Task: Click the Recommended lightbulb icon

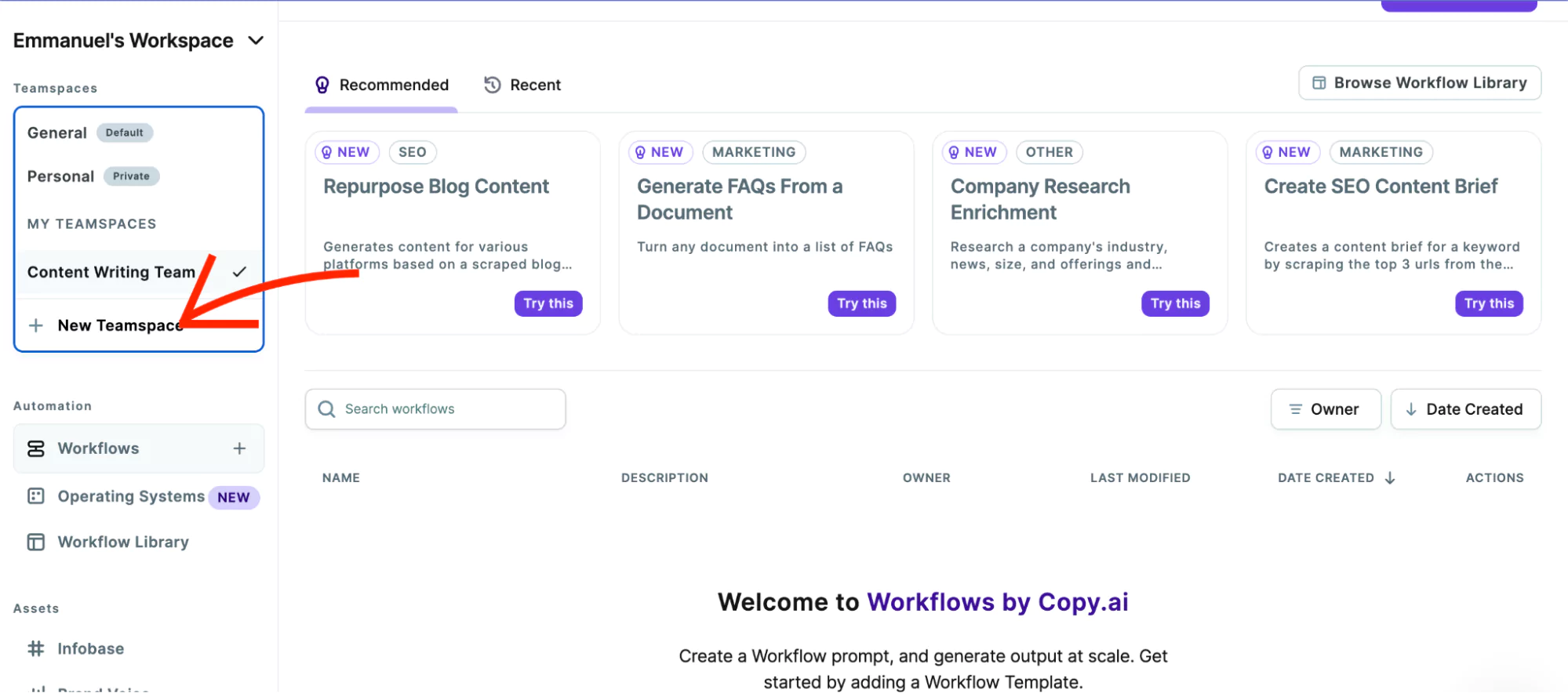Action: pyautogui.click(x=322, y=85)
